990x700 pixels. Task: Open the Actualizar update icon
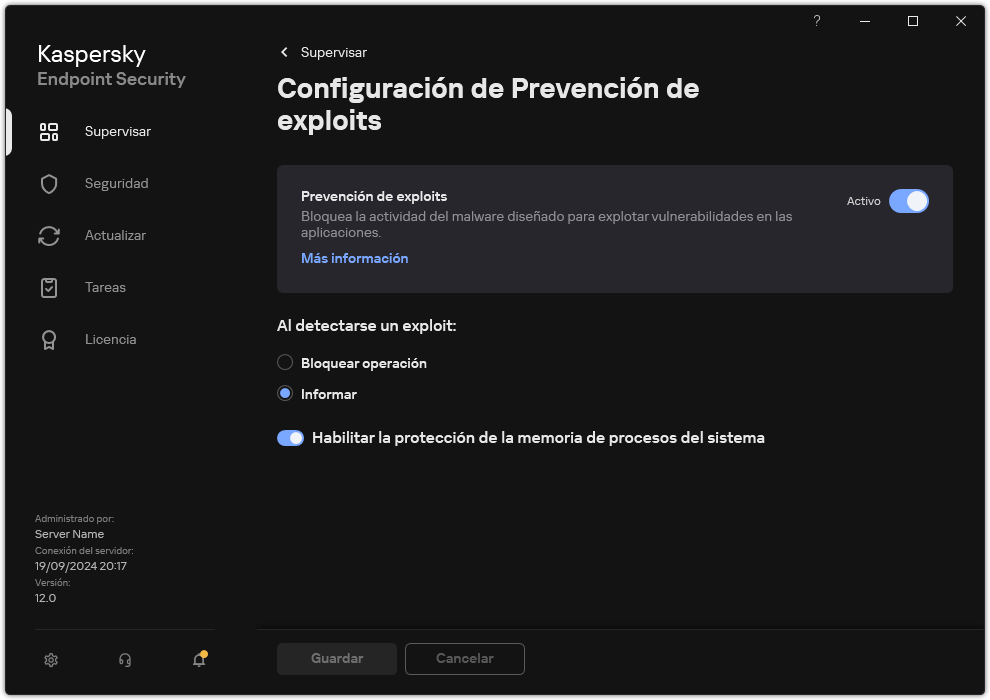coord(49,235)
